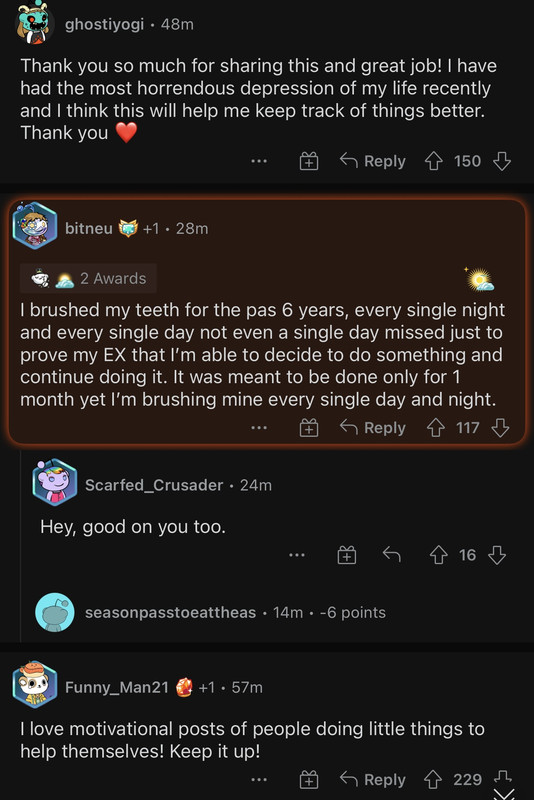This screenshot has width=534, height=800.
Task: Open ghostiyogi's profile avatar
Action: pos(34,23)
